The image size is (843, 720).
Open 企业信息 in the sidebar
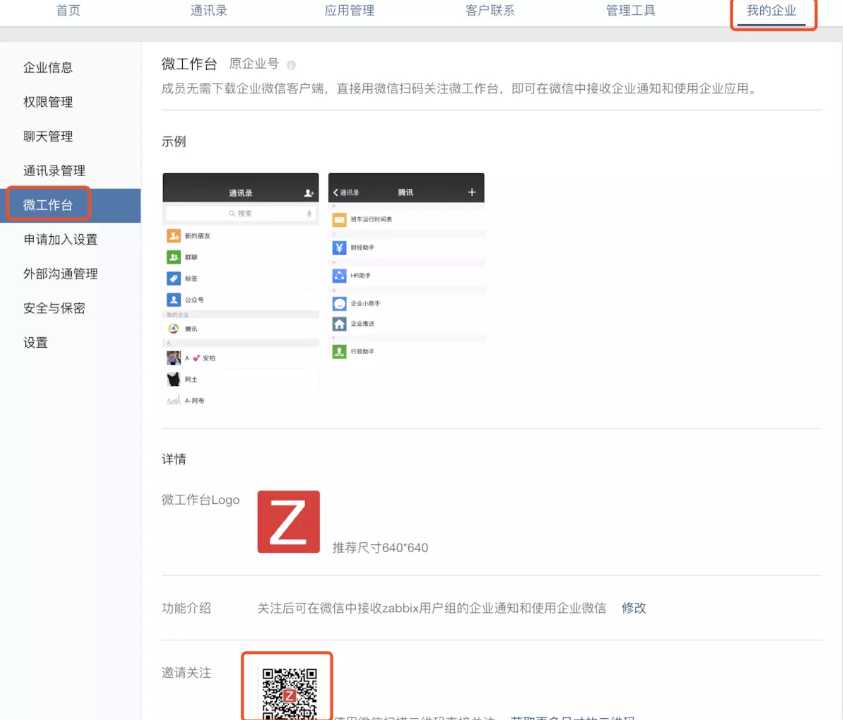pos(48,68)
